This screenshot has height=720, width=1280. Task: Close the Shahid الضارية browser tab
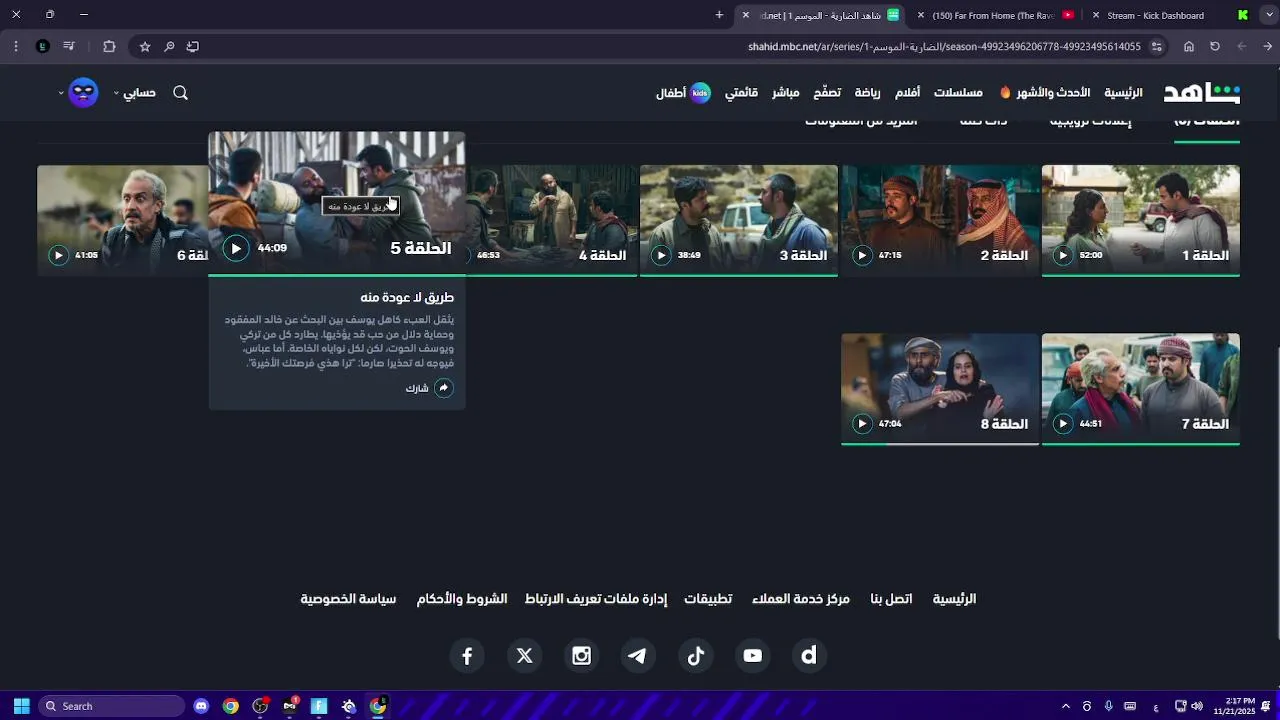pyautogui.click(x=745, y=15)
